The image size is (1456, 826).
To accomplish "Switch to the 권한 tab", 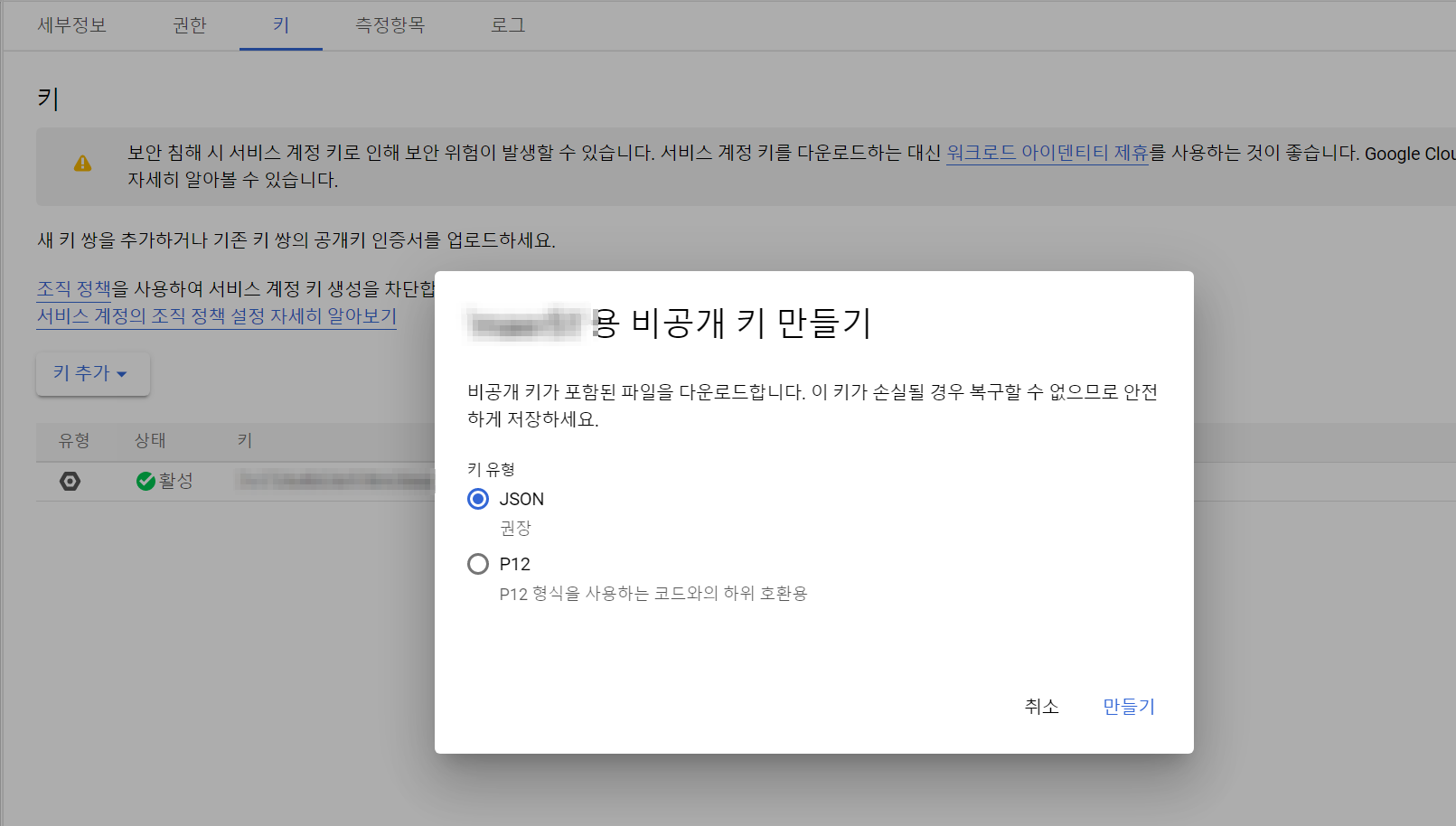I will point(189,25).
